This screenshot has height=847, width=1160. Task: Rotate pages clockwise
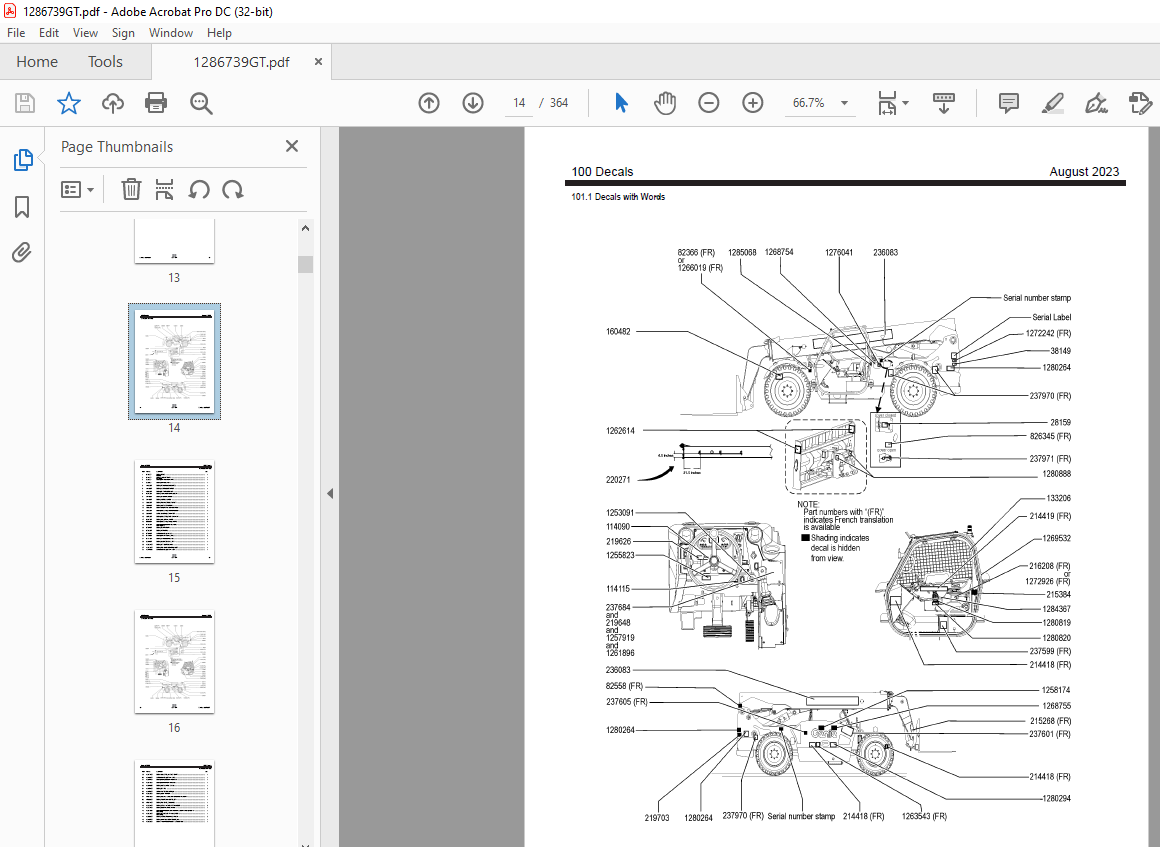click(232, 189)
